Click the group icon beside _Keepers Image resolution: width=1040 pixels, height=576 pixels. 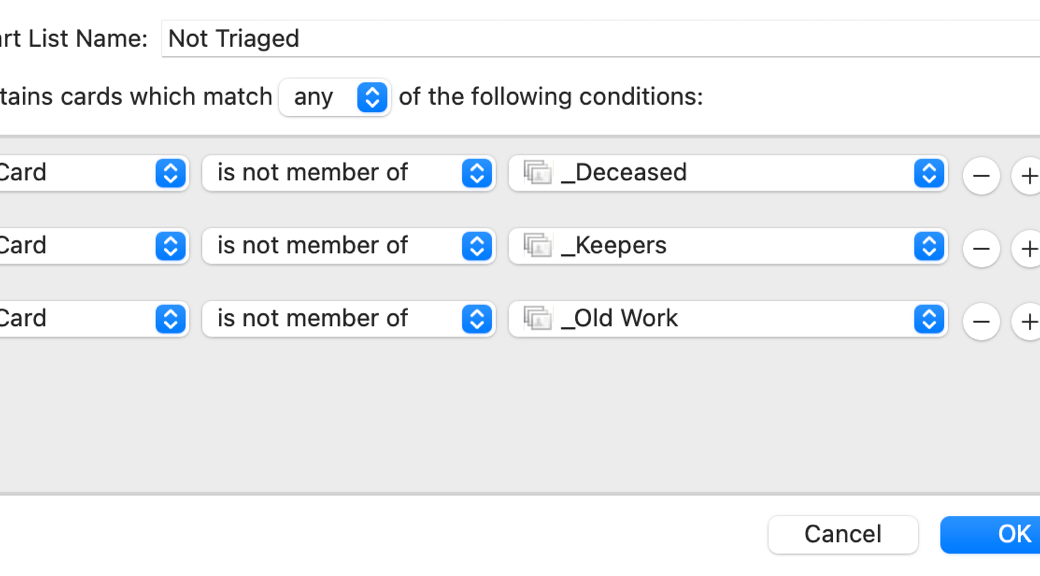(x=538, y=246)
